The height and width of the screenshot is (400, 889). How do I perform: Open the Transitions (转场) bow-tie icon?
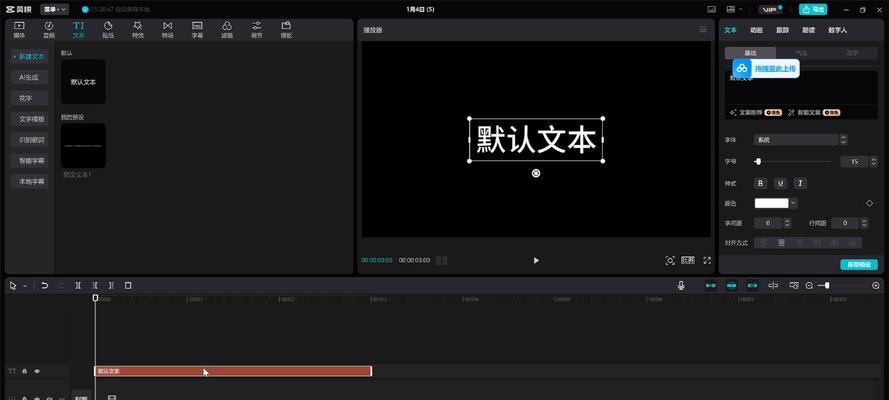pos(167,29)
